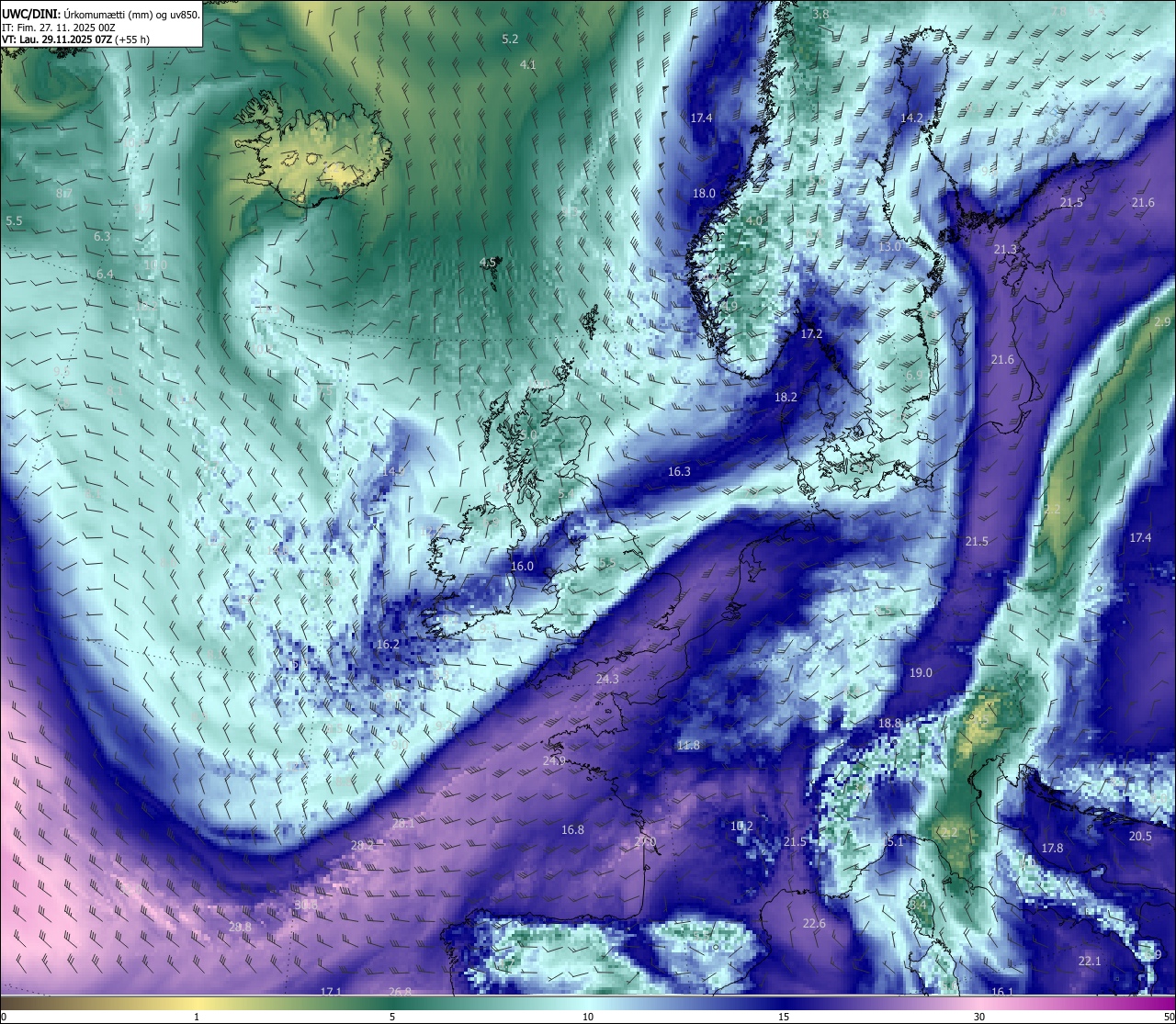Click the 4.5 value near Faroe Islands

coord(488,262)
